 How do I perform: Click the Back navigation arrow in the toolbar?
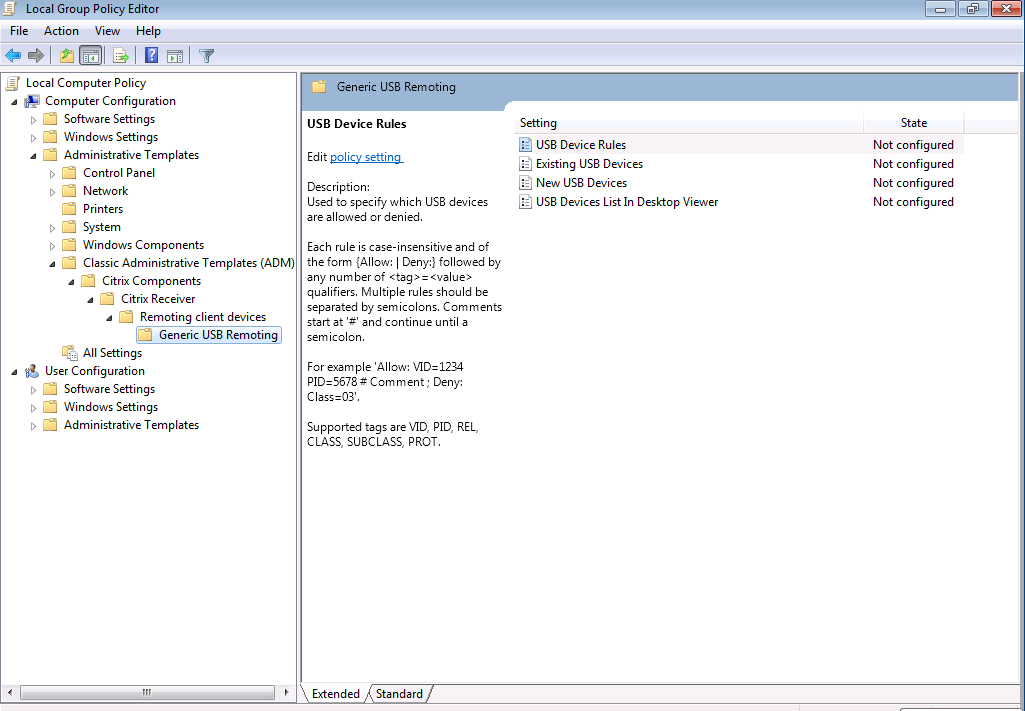tap(13, 55)
